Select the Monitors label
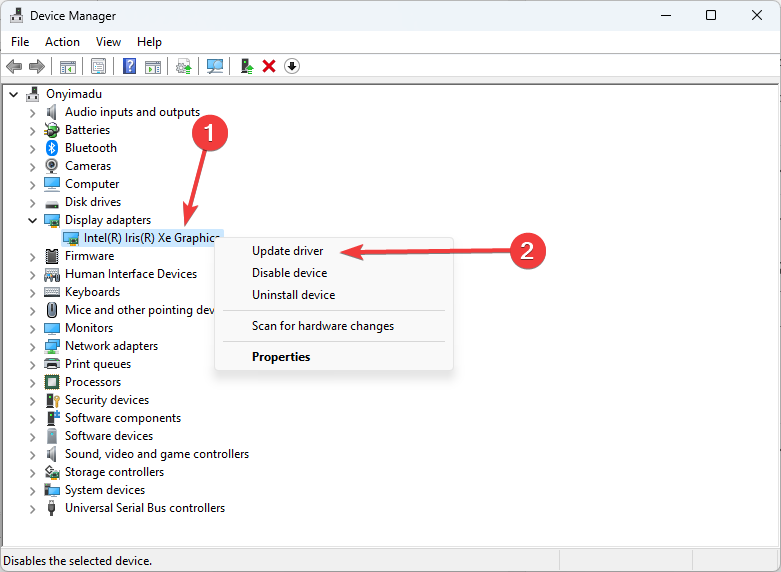Screen dimensions: 781x572 click(x=89, y=328)
